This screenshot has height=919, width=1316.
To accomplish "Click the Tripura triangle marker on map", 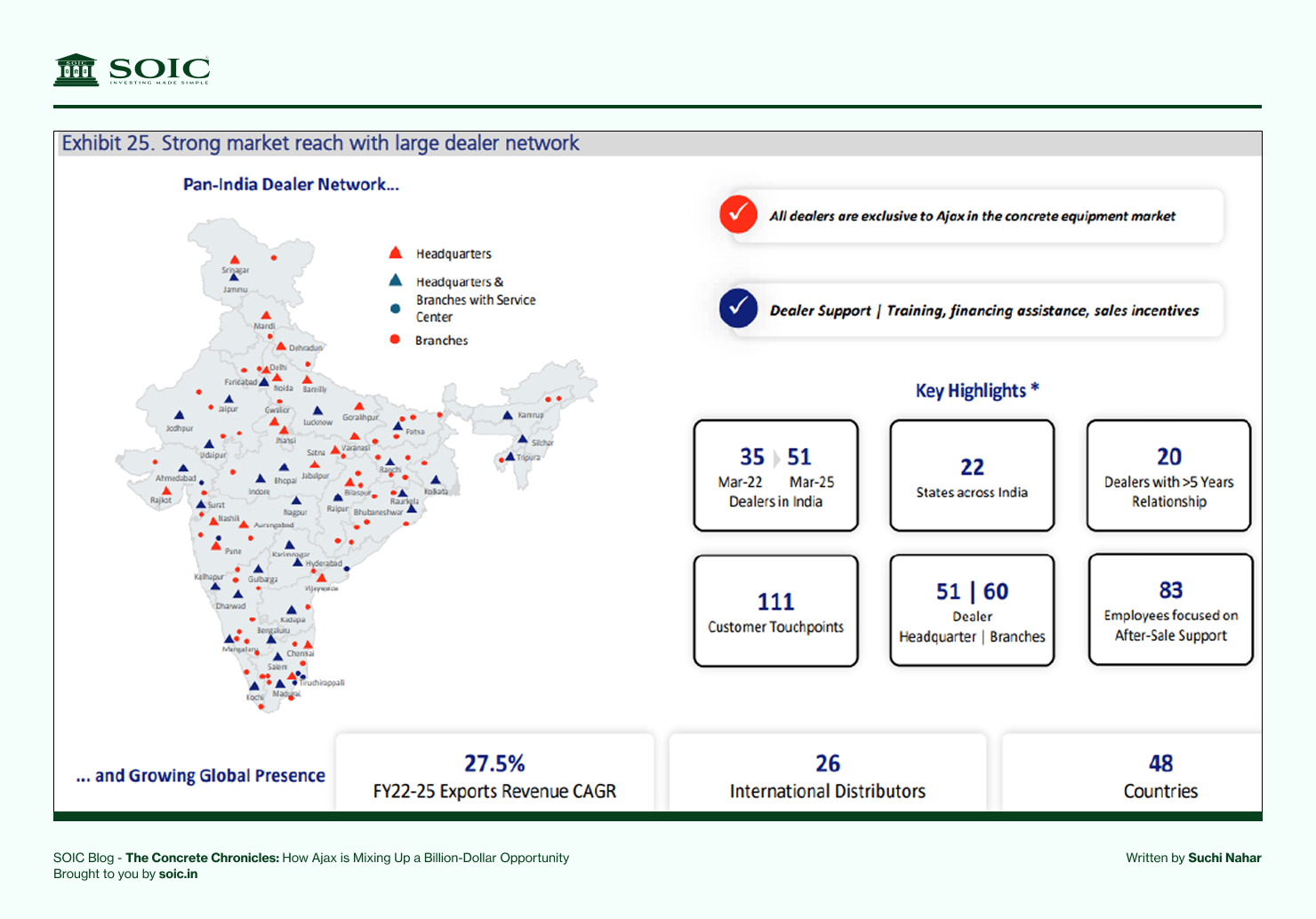I will coord(510,457).
